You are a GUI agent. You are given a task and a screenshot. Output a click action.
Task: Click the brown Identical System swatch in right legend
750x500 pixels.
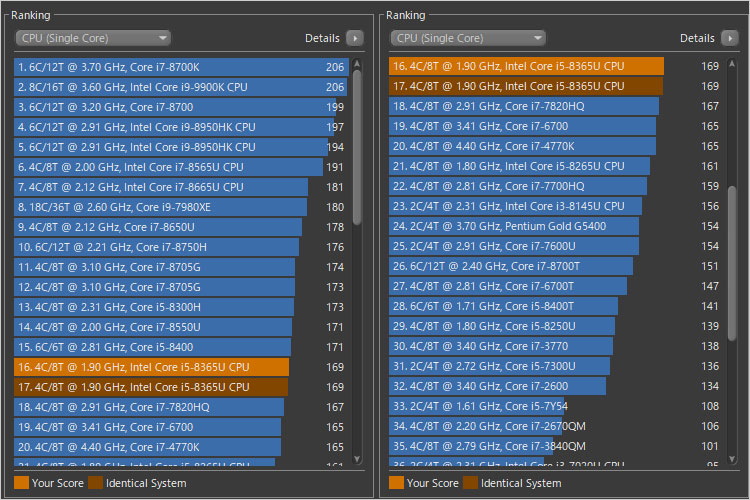point(470,483)
